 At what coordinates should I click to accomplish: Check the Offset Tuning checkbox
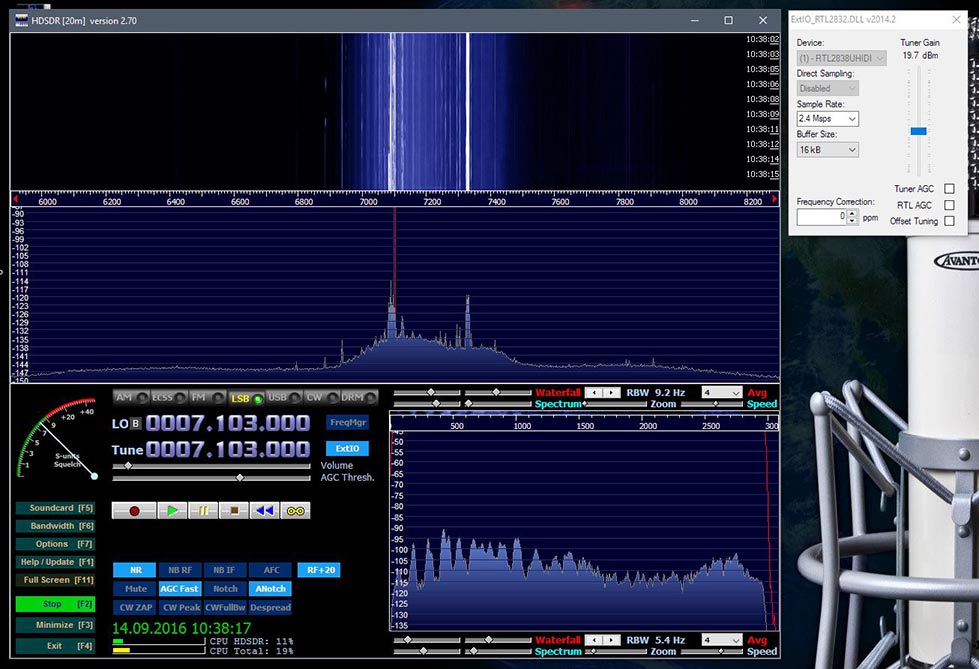tap(949, 221)
